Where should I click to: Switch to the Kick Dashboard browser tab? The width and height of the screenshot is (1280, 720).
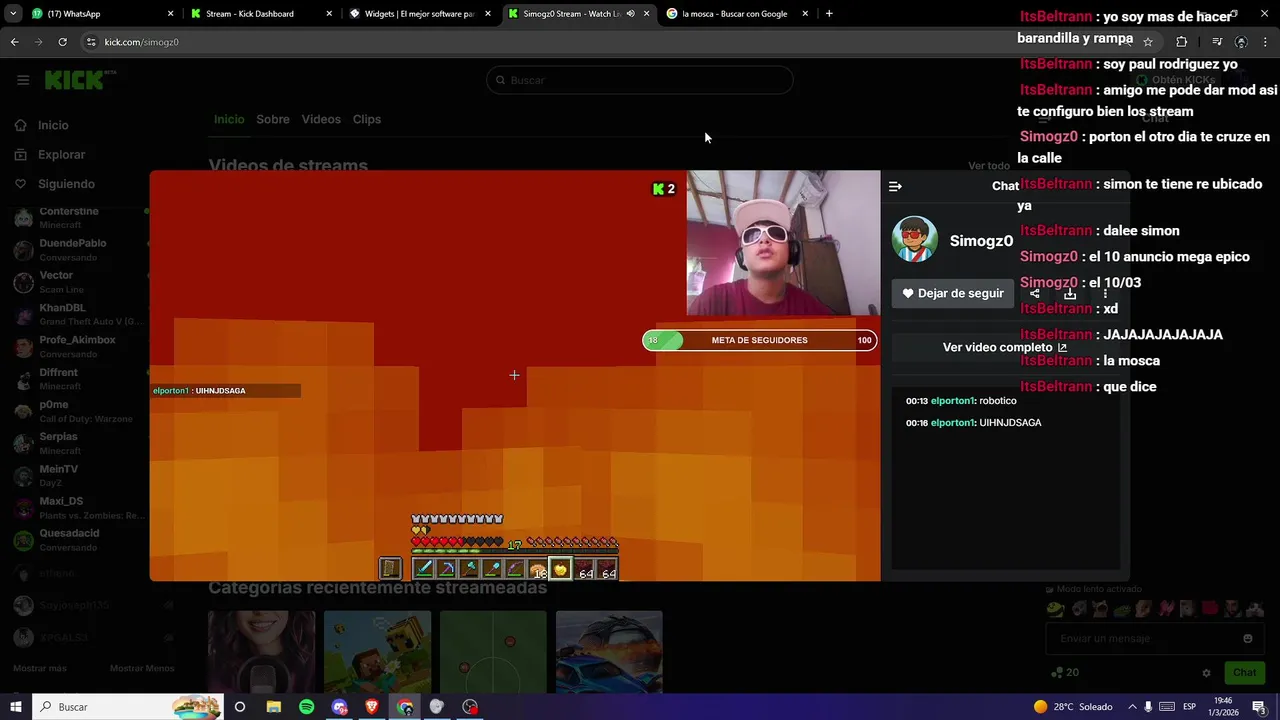click(x=260, y=14)
